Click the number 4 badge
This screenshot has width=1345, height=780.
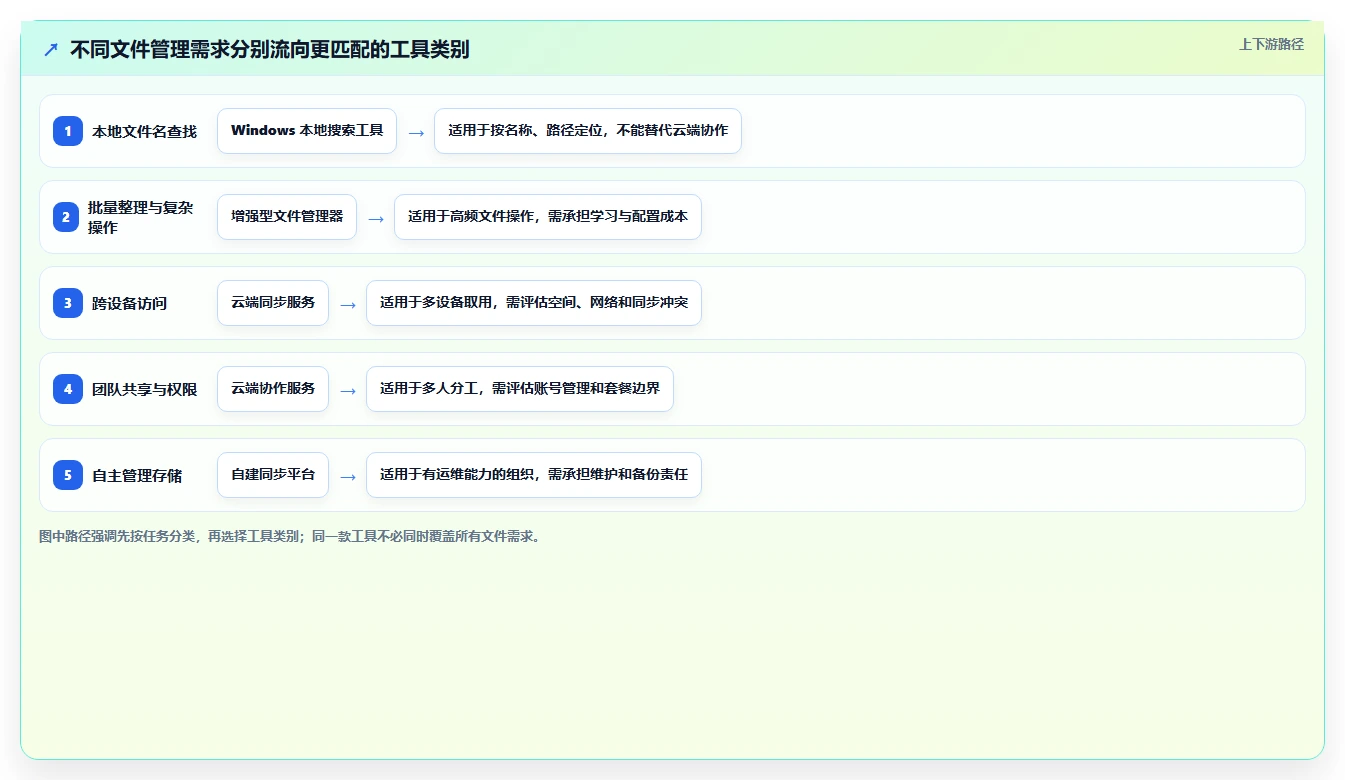click(x=68, y=389)
